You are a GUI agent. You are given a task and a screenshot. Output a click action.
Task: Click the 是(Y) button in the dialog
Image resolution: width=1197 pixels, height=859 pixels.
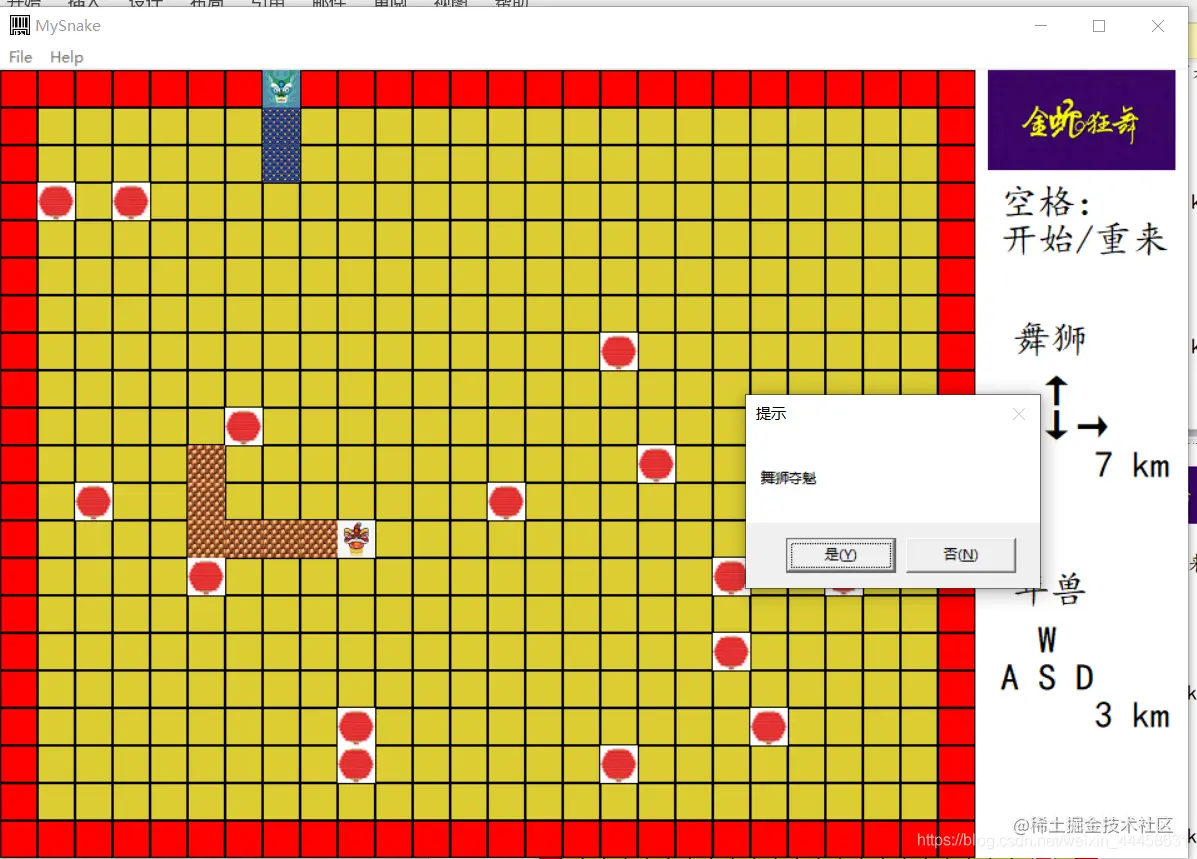[x=840, y=555]
